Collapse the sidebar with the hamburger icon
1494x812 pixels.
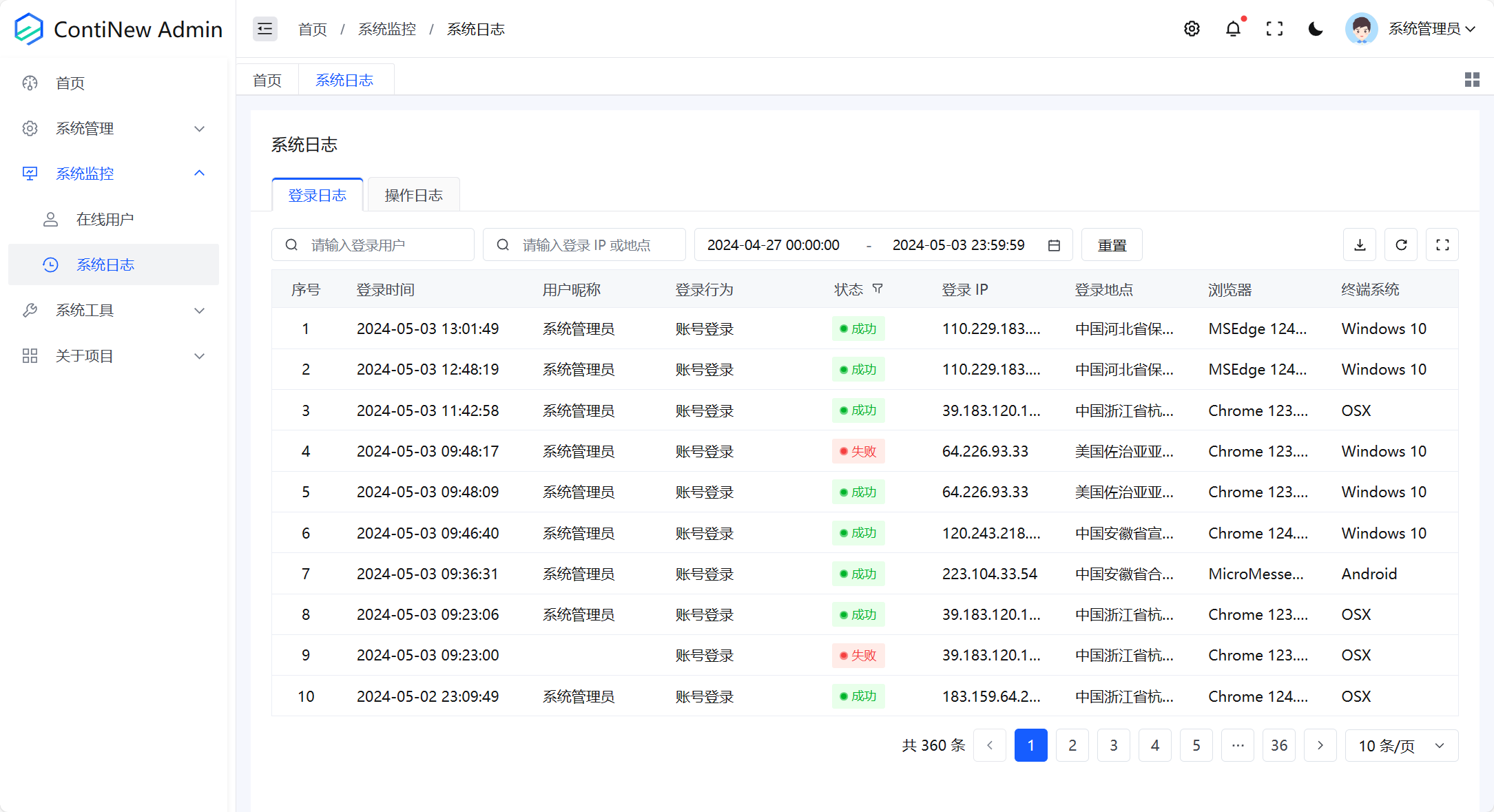[x=264, y=29]
